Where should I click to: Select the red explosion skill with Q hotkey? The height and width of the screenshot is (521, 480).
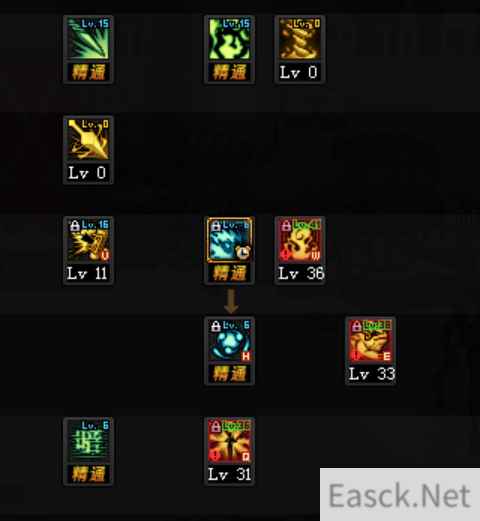coord(229,441)
